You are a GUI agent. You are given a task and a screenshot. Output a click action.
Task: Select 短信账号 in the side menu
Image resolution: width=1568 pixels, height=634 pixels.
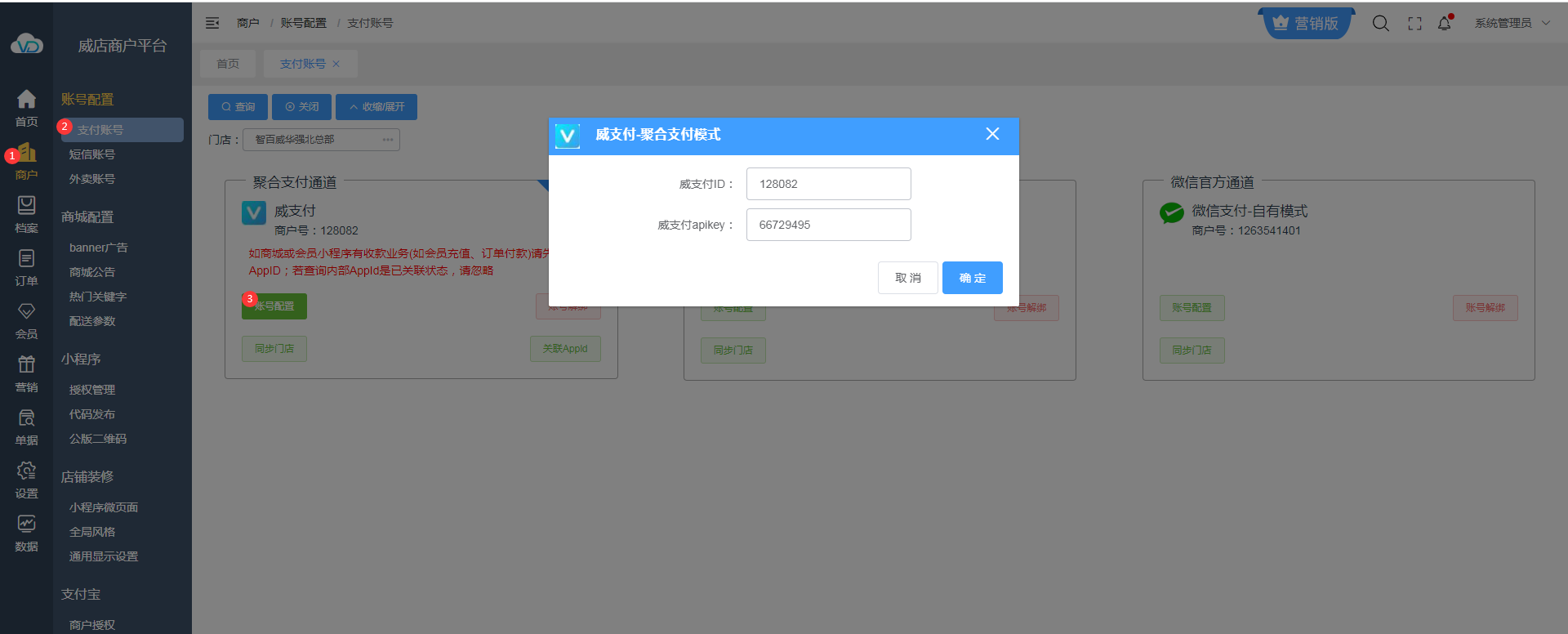tap(92, 154)
